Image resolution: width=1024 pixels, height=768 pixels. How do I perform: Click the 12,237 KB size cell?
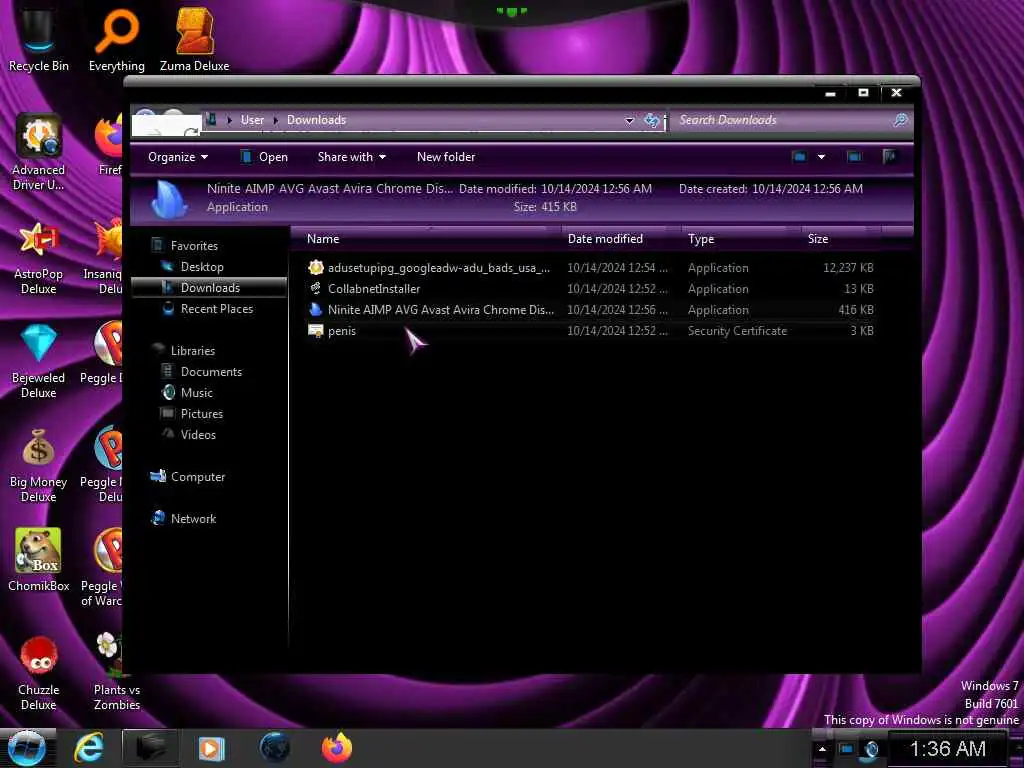(x=848, y=268)
